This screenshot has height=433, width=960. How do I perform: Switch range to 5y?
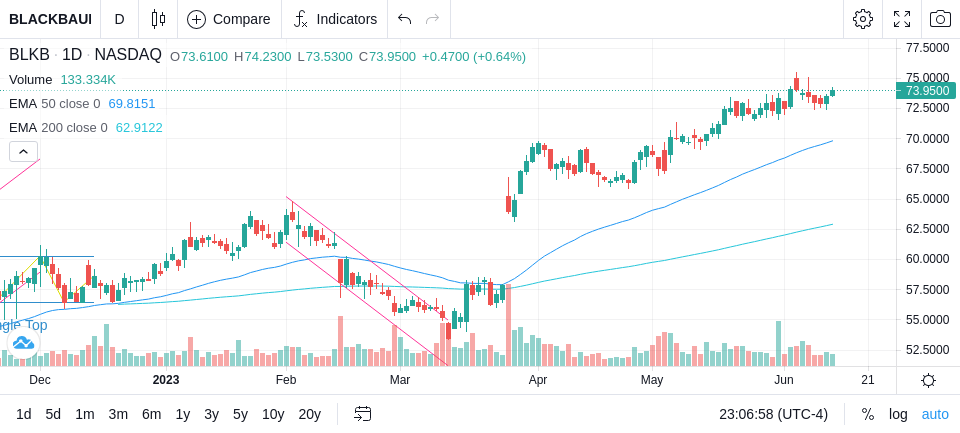[x=240, y=415]
